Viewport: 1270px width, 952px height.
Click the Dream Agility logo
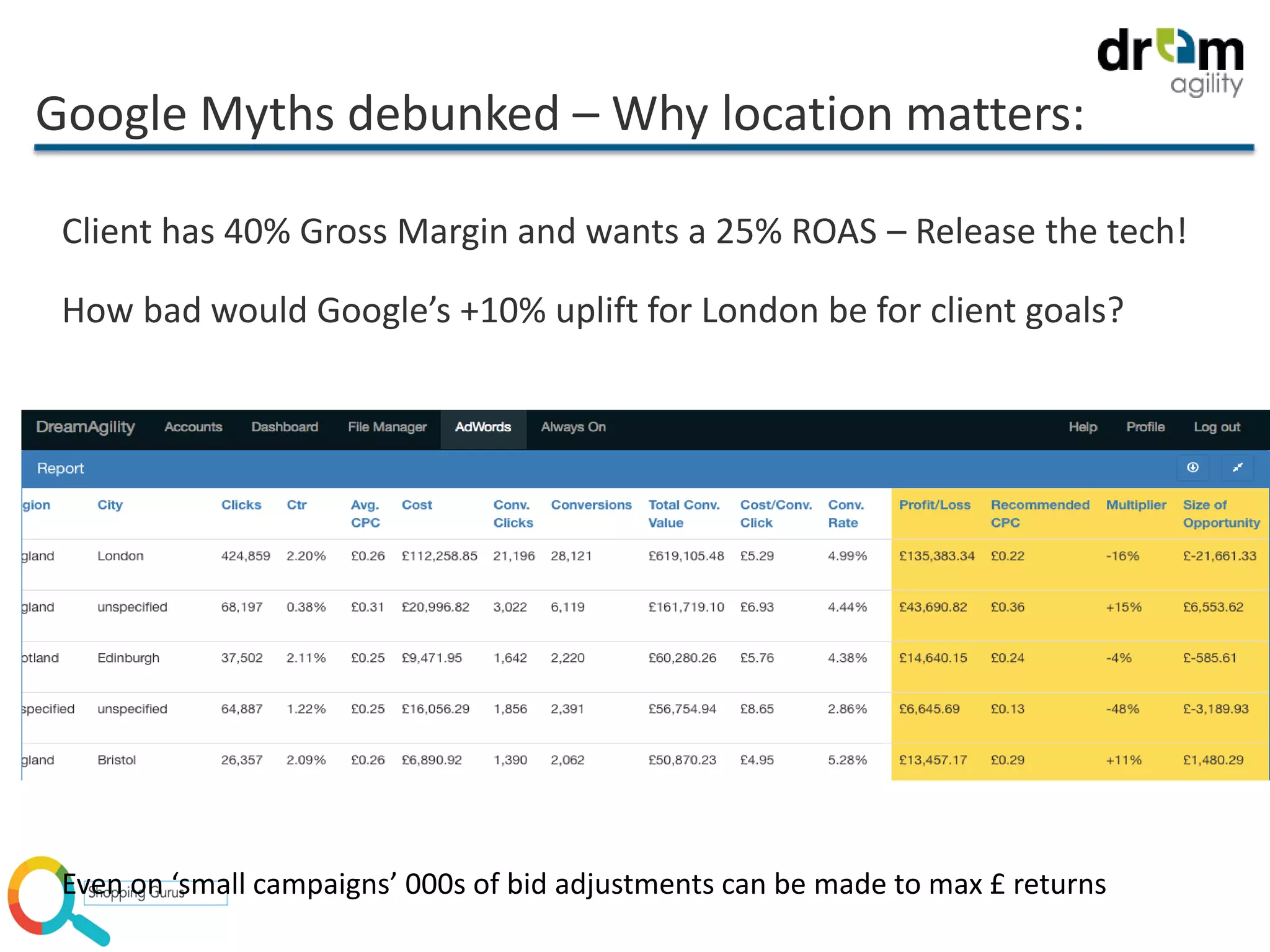pos(1170,62)
